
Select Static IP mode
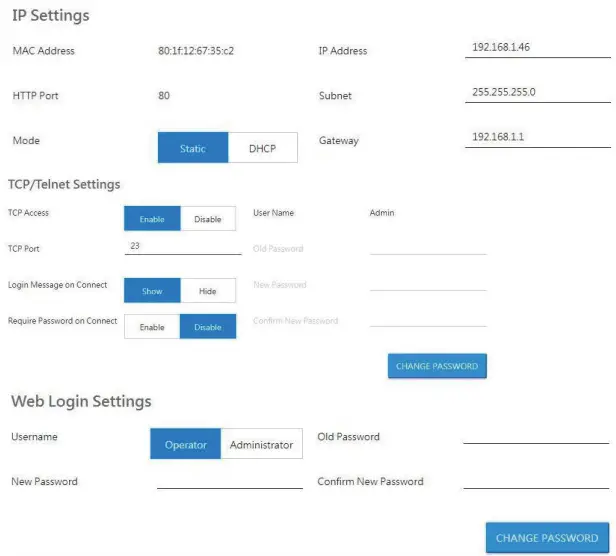coord(193,148)
